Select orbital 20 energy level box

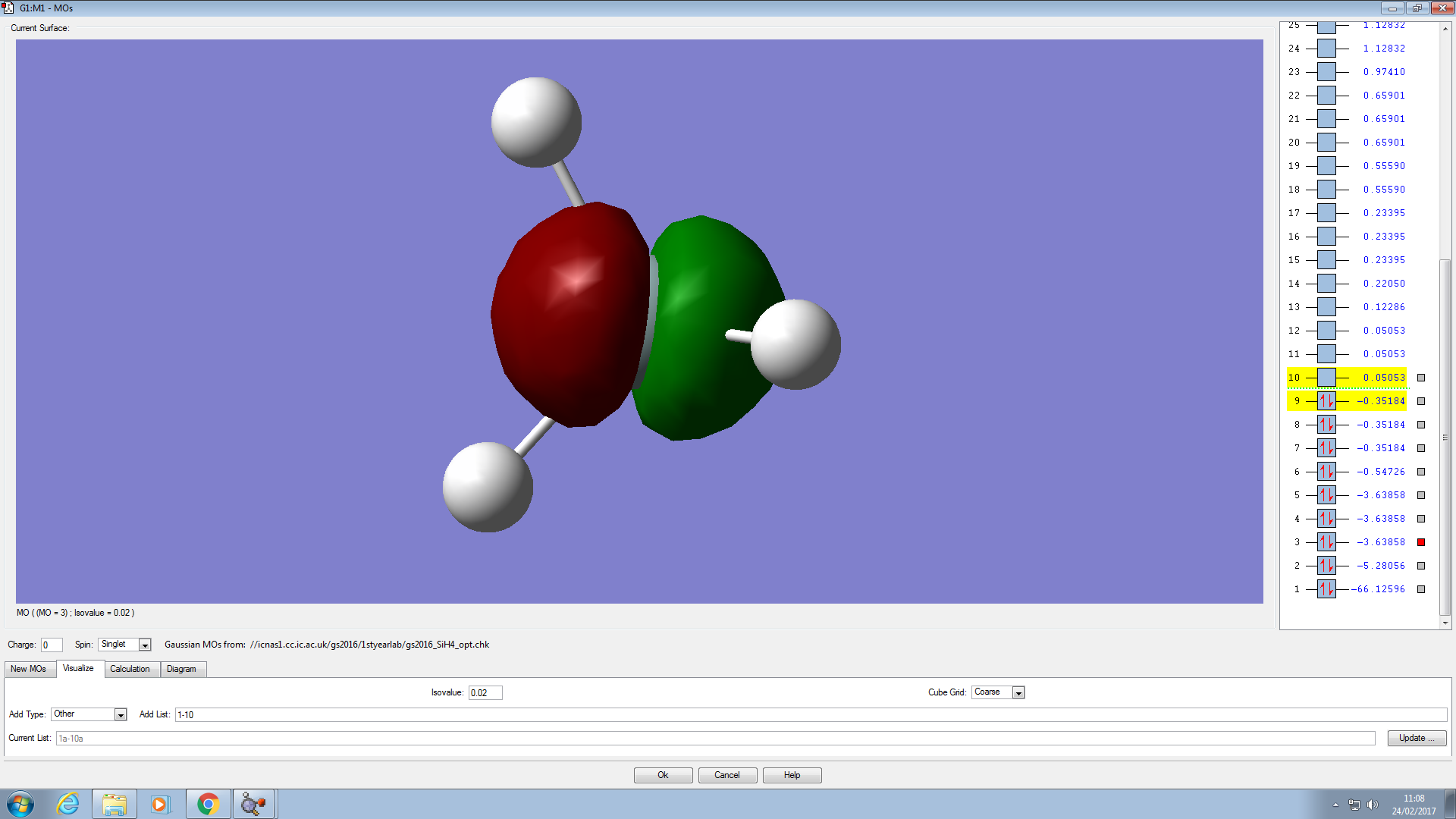pos(1326,143)
